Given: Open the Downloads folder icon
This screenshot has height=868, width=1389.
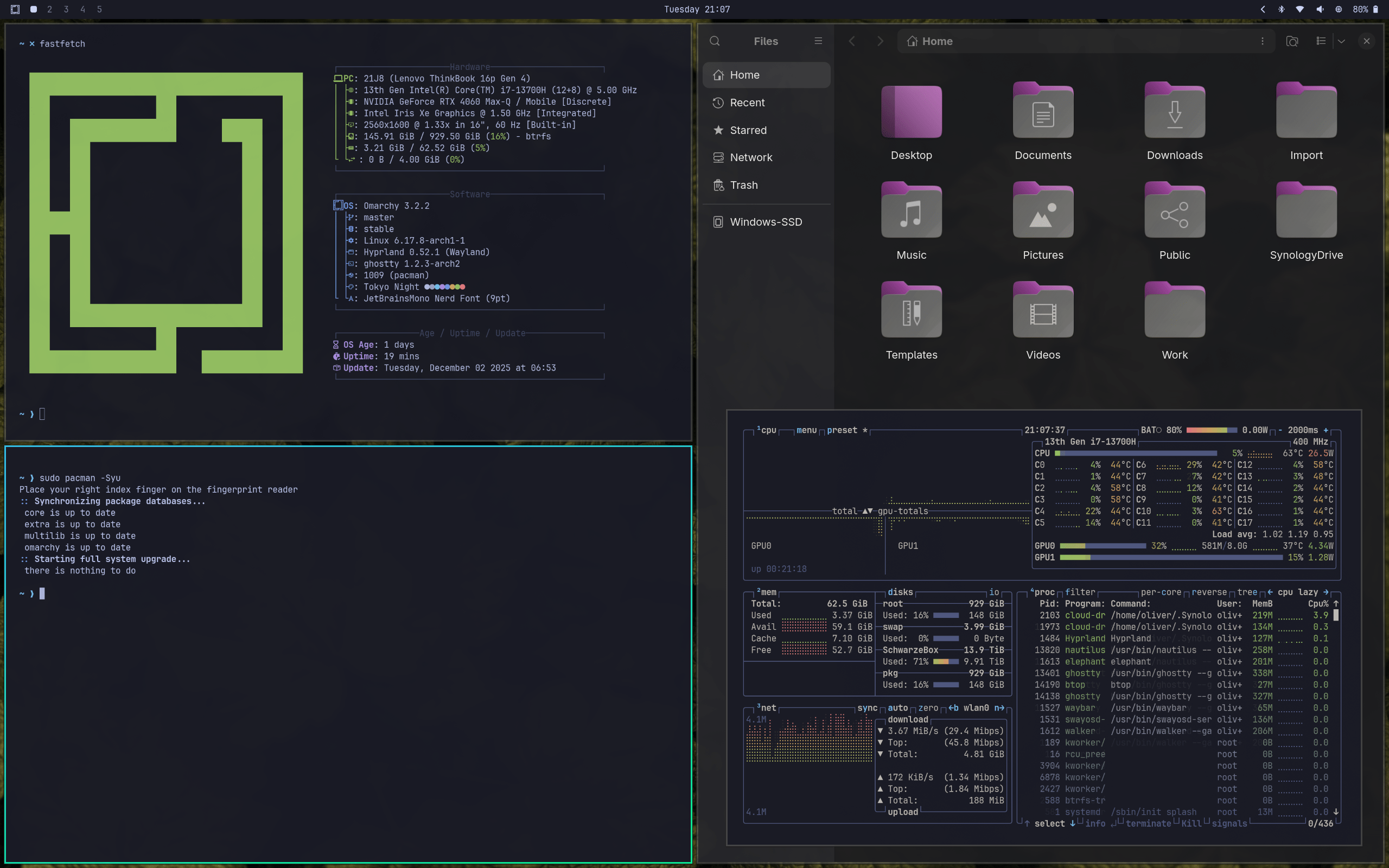Looking at the screenshot, I should 1174,112.
